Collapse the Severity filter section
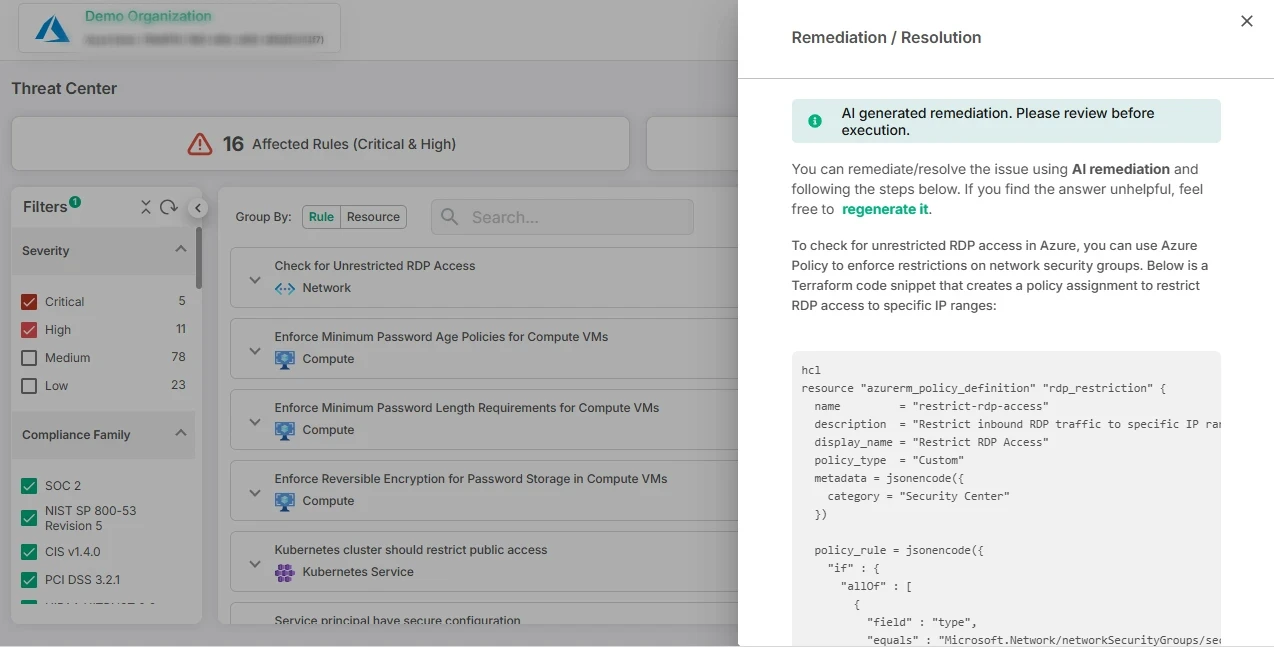The image size is (1274, 647). coord(180,250)
